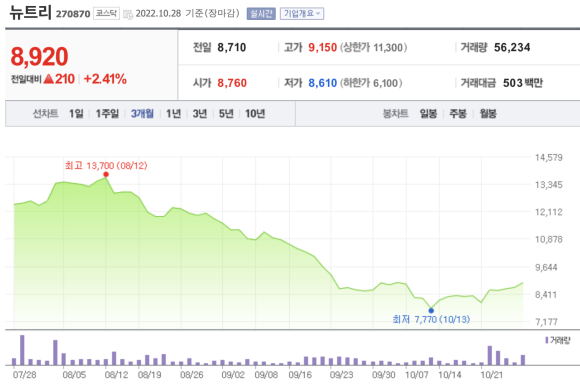The height and width of the screenshot is (392, 580).
Task: Select the 1년 line chart tab
Action: point(173,114)
